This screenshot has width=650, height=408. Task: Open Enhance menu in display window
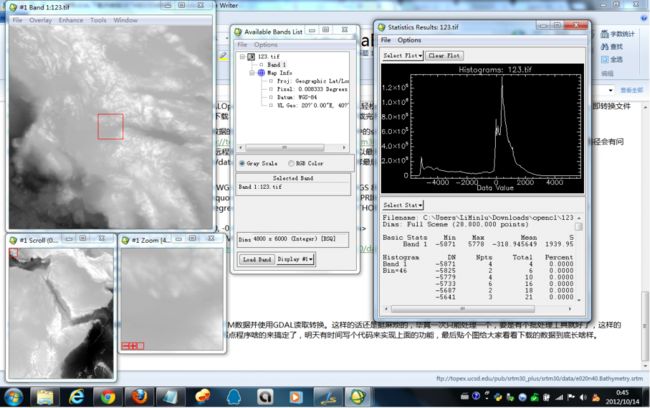pos(71,20)
